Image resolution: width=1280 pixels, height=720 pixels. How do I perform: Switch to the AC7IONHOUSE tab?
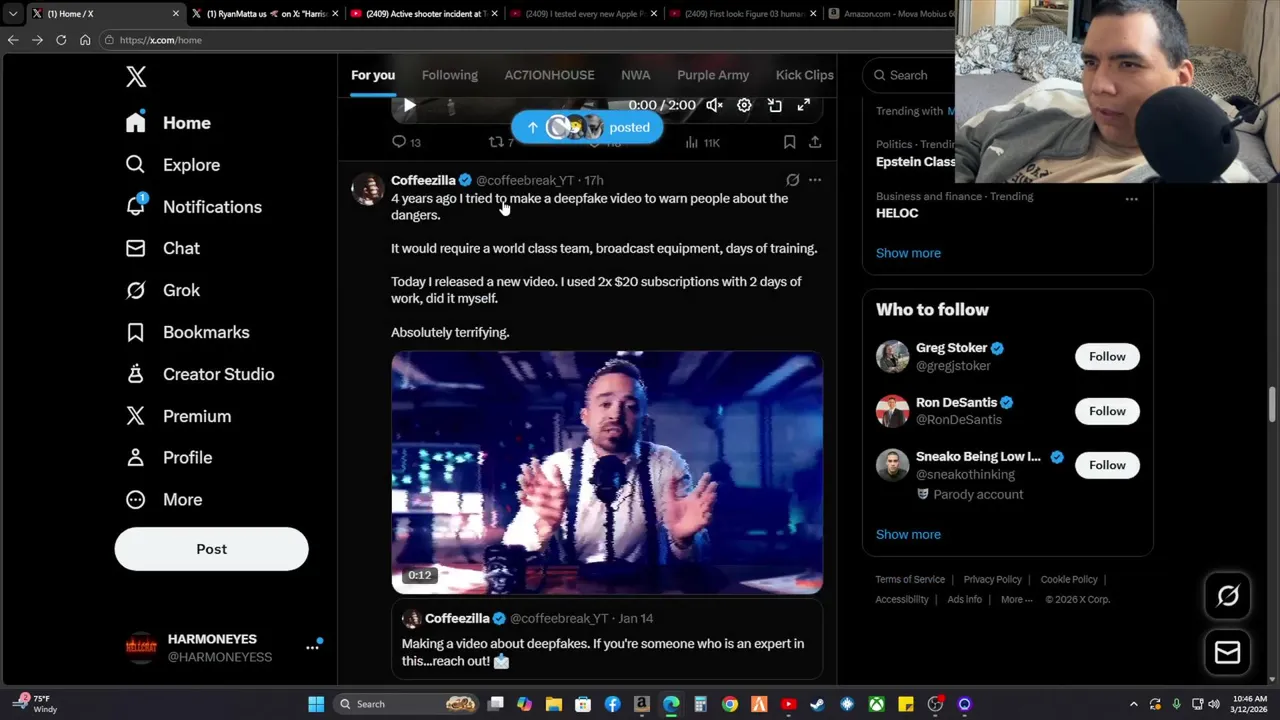tap(549, 75)
